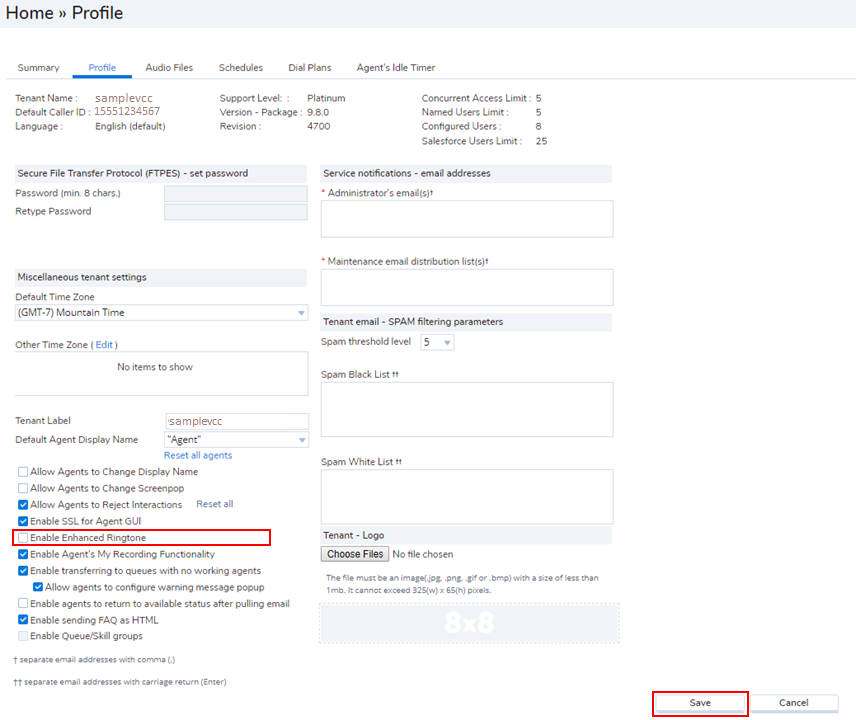Click the Cancel button
This screenshot has width=856, height=720.
click(794, 703)
